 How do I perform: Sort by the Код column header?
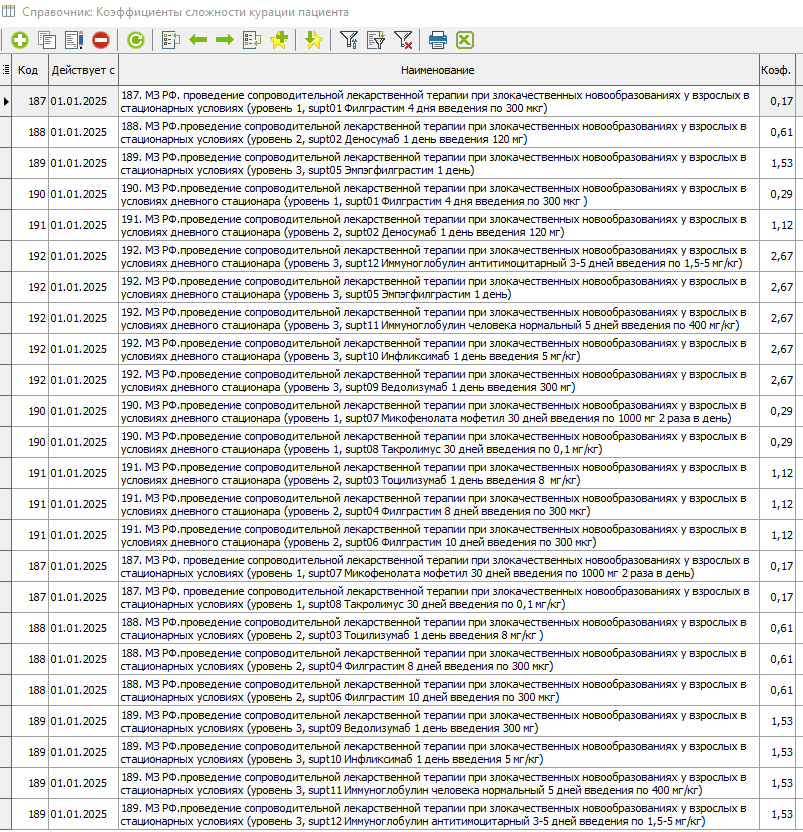(x=29, y=70)
